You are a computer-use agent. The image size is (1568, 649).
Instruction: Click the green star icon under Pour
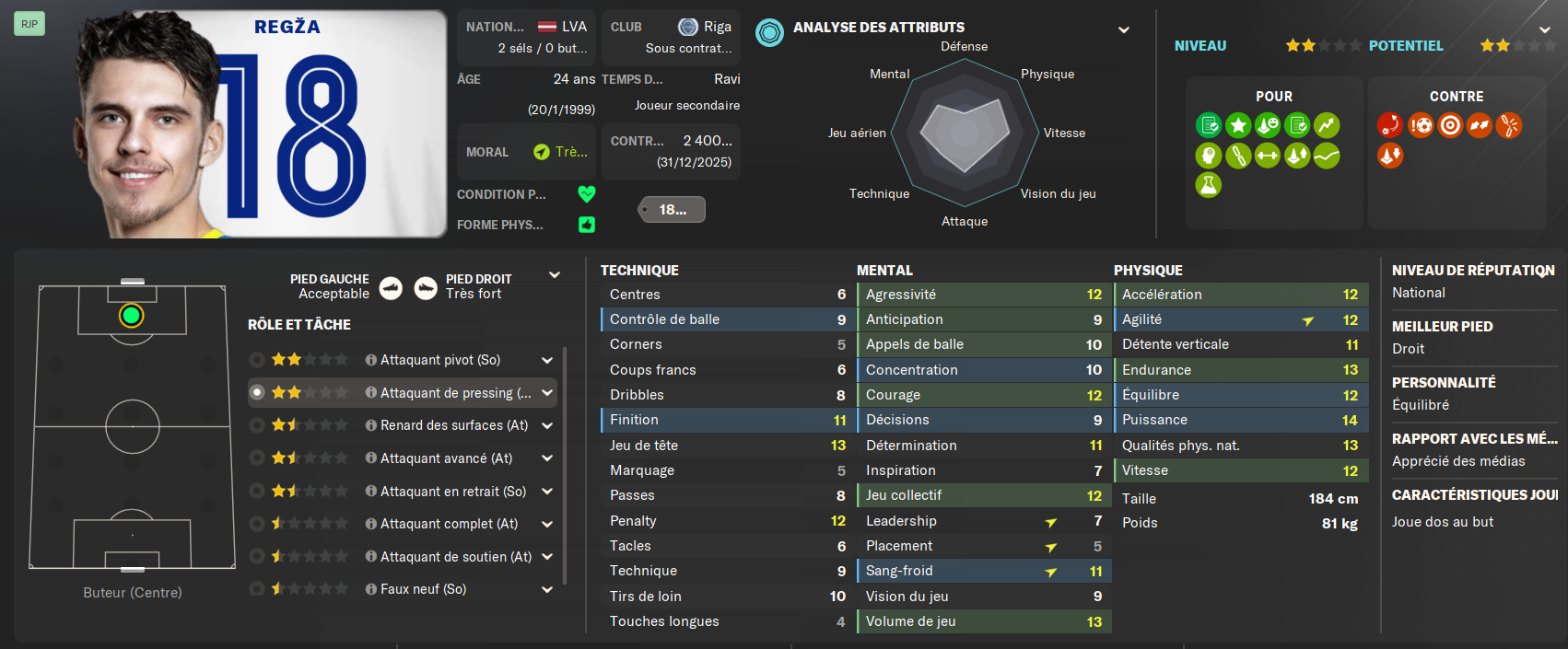click(1238, 125)
